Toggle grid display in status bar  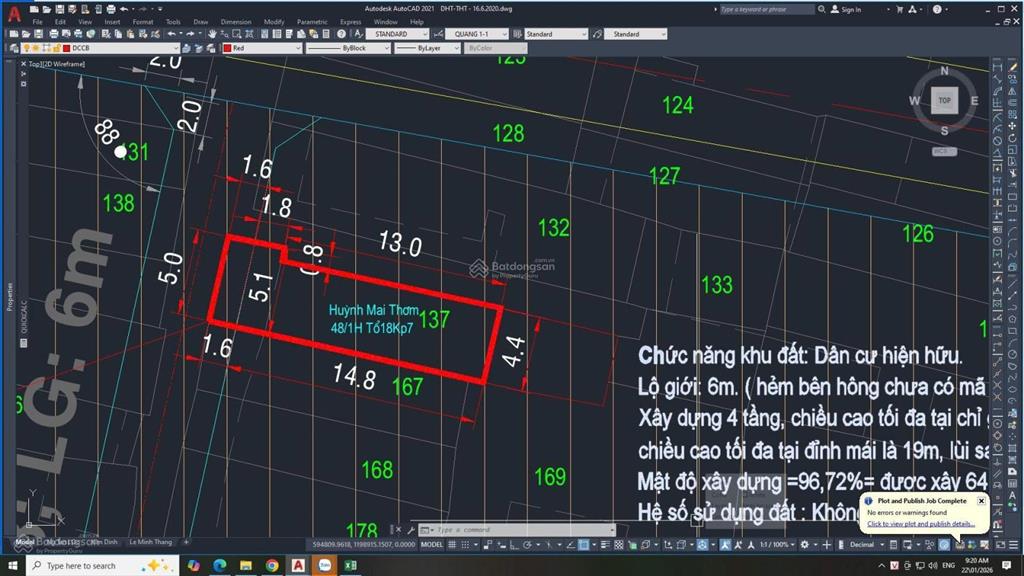click(450, 544)
